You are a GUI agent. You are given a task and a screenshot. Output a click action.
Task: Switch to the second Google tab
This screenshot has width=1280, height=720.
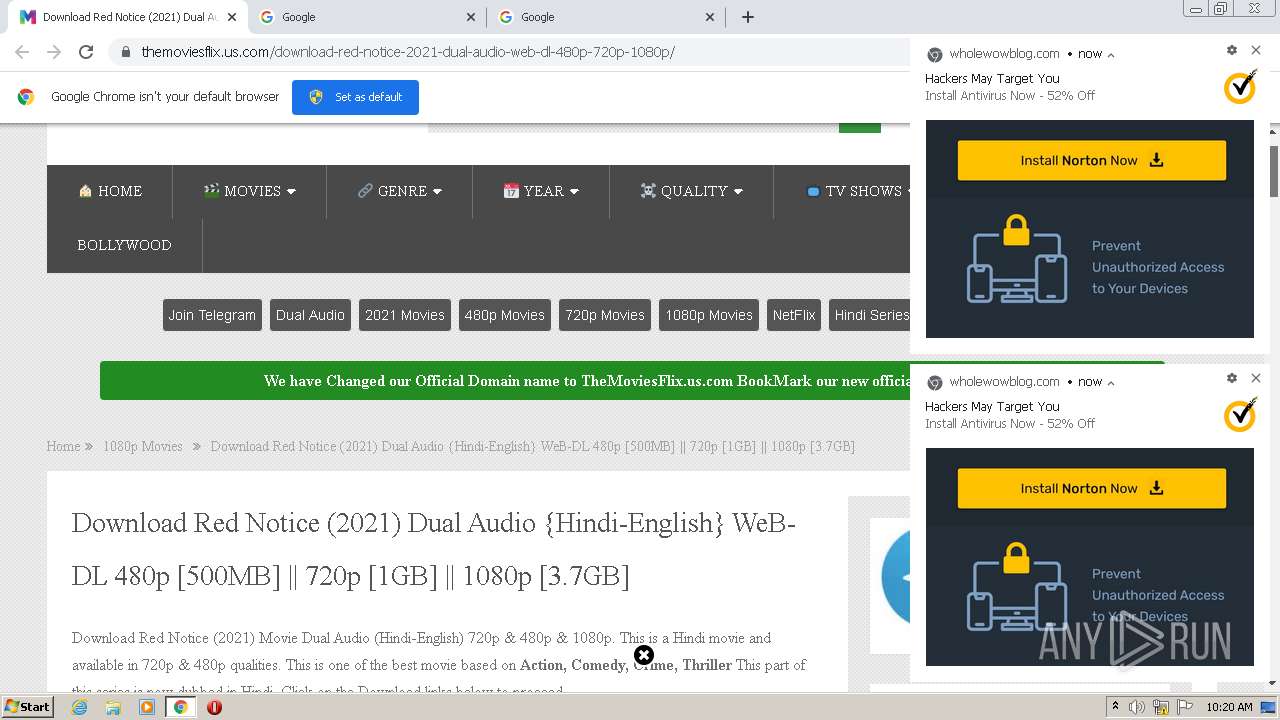(x=368, y=17)
